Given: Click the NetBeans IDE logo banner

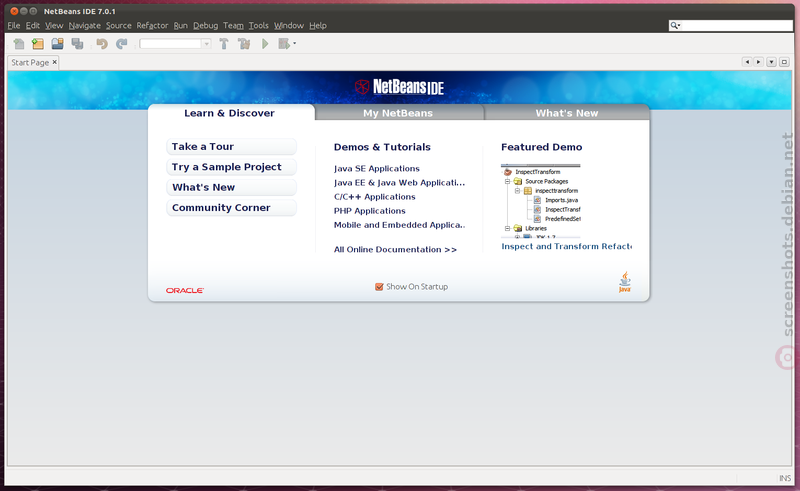Looking at the screenshot, I should point(399,87).
